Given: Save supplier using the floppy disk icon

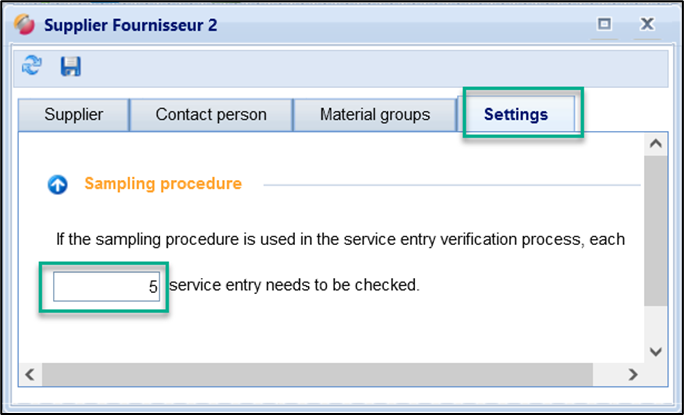Looking at the screenshot, I should [71, 66].
